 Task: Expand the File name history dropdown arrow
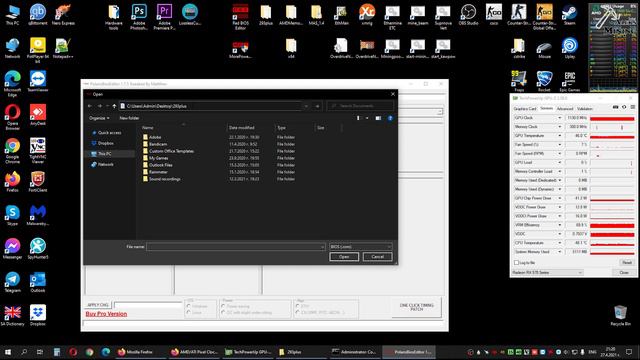[x=322, y=247]
